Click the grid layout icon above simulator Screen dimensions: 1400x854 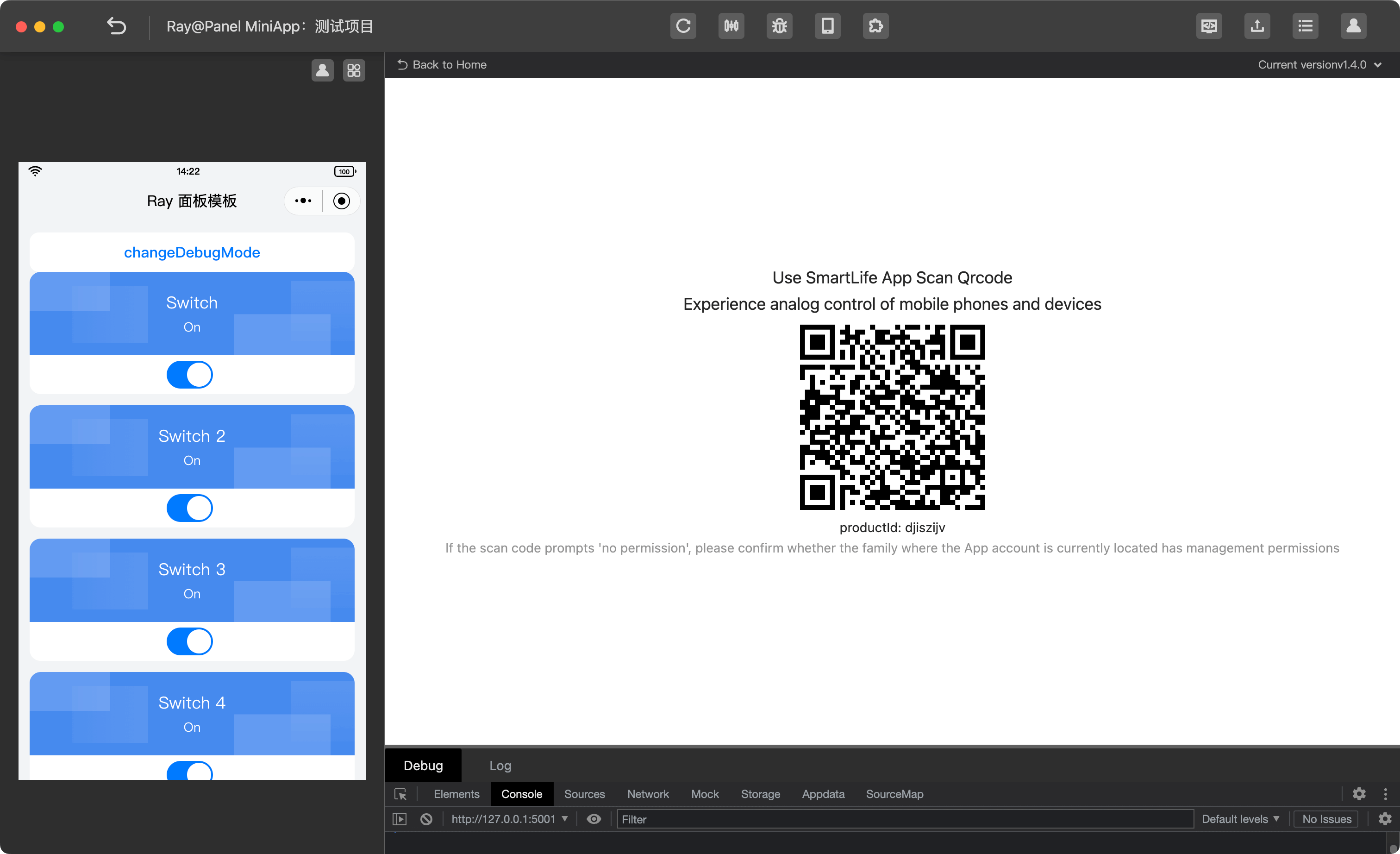(354, 70)
